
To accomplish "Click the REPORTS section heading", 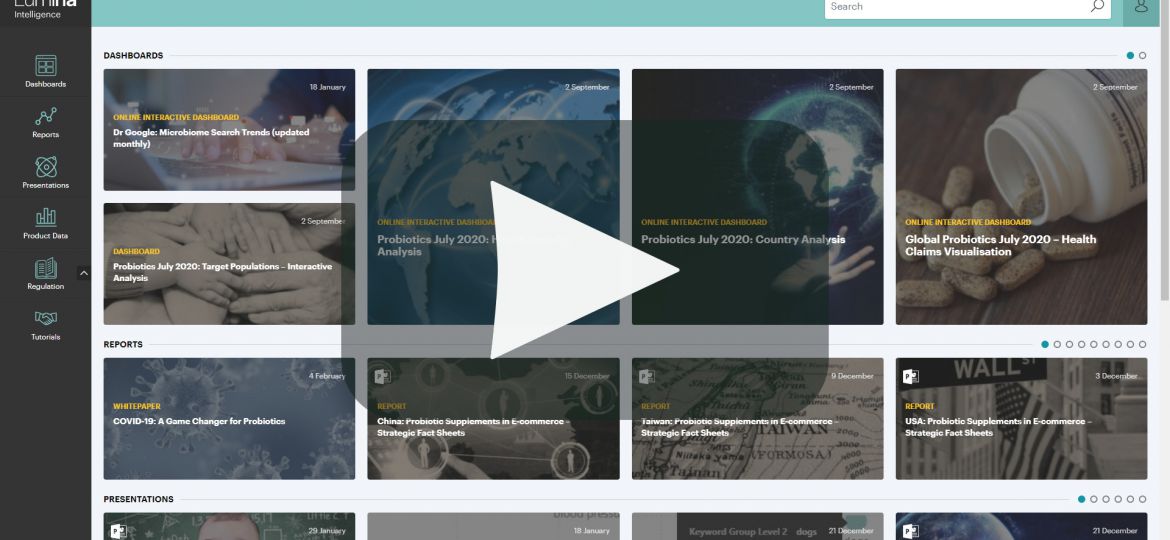I will (123, 345).
